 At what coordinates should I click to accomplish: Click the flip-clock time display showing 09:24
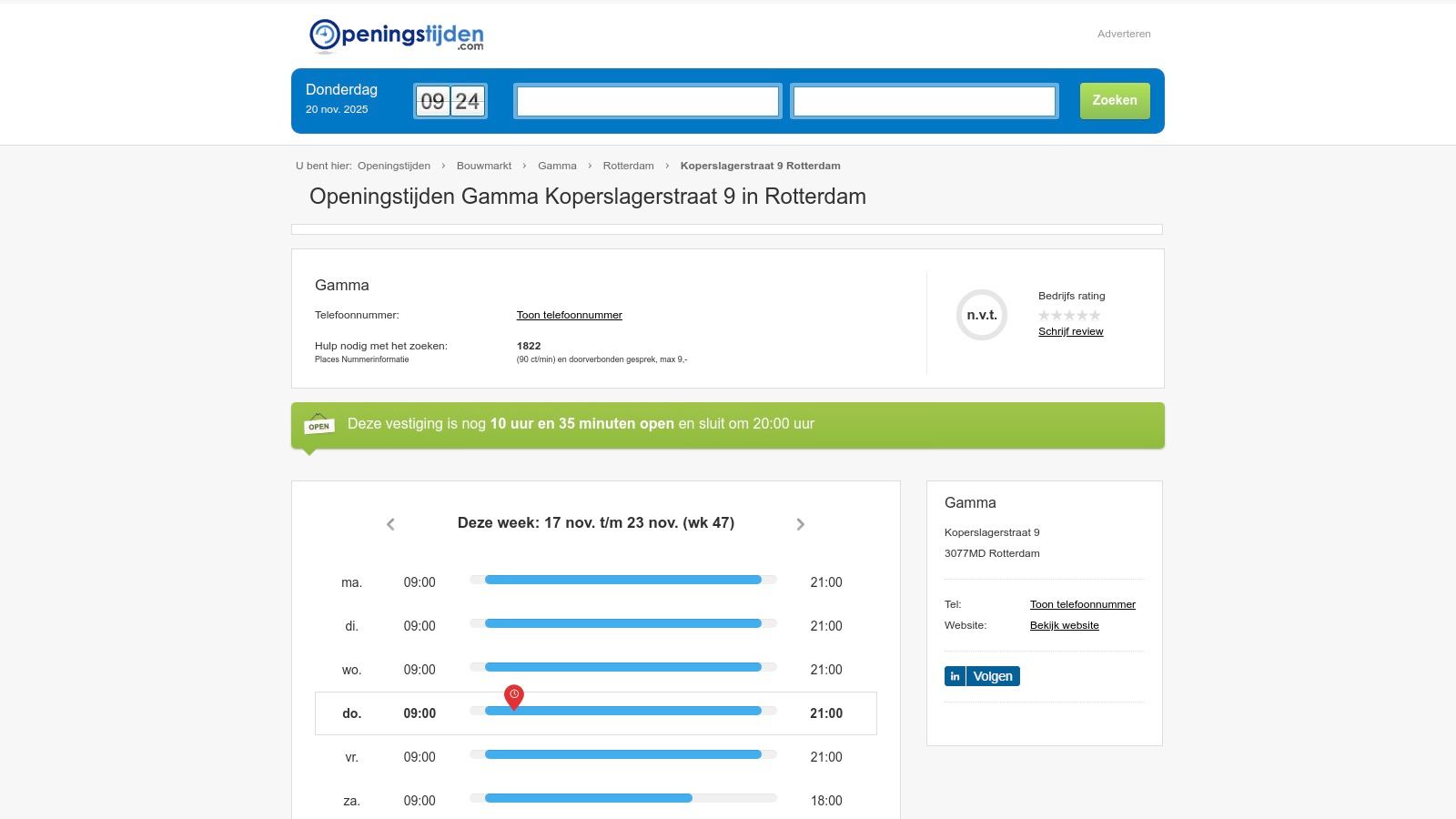[450, 101]
